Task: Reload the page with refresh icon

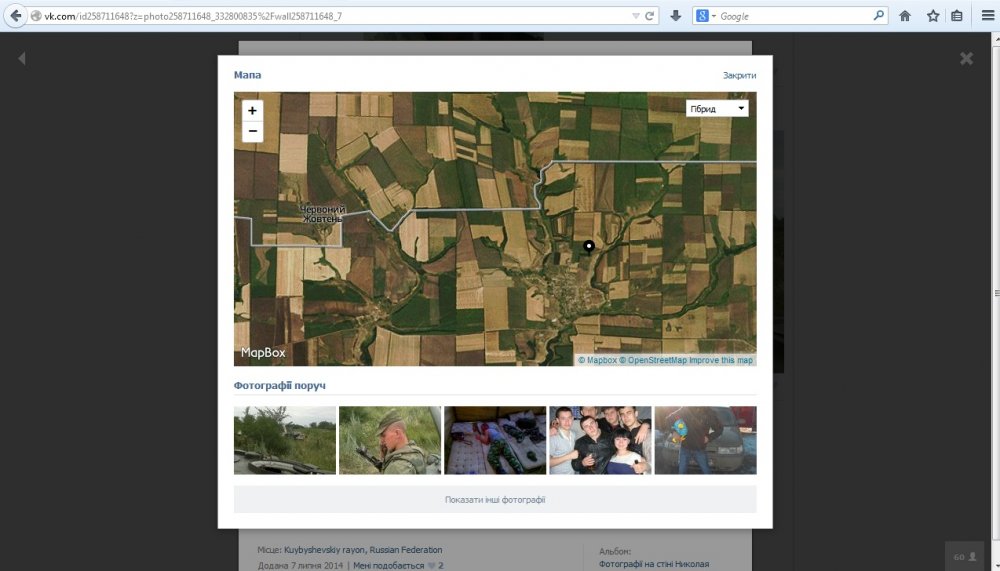Action: [x=650, y=16]
